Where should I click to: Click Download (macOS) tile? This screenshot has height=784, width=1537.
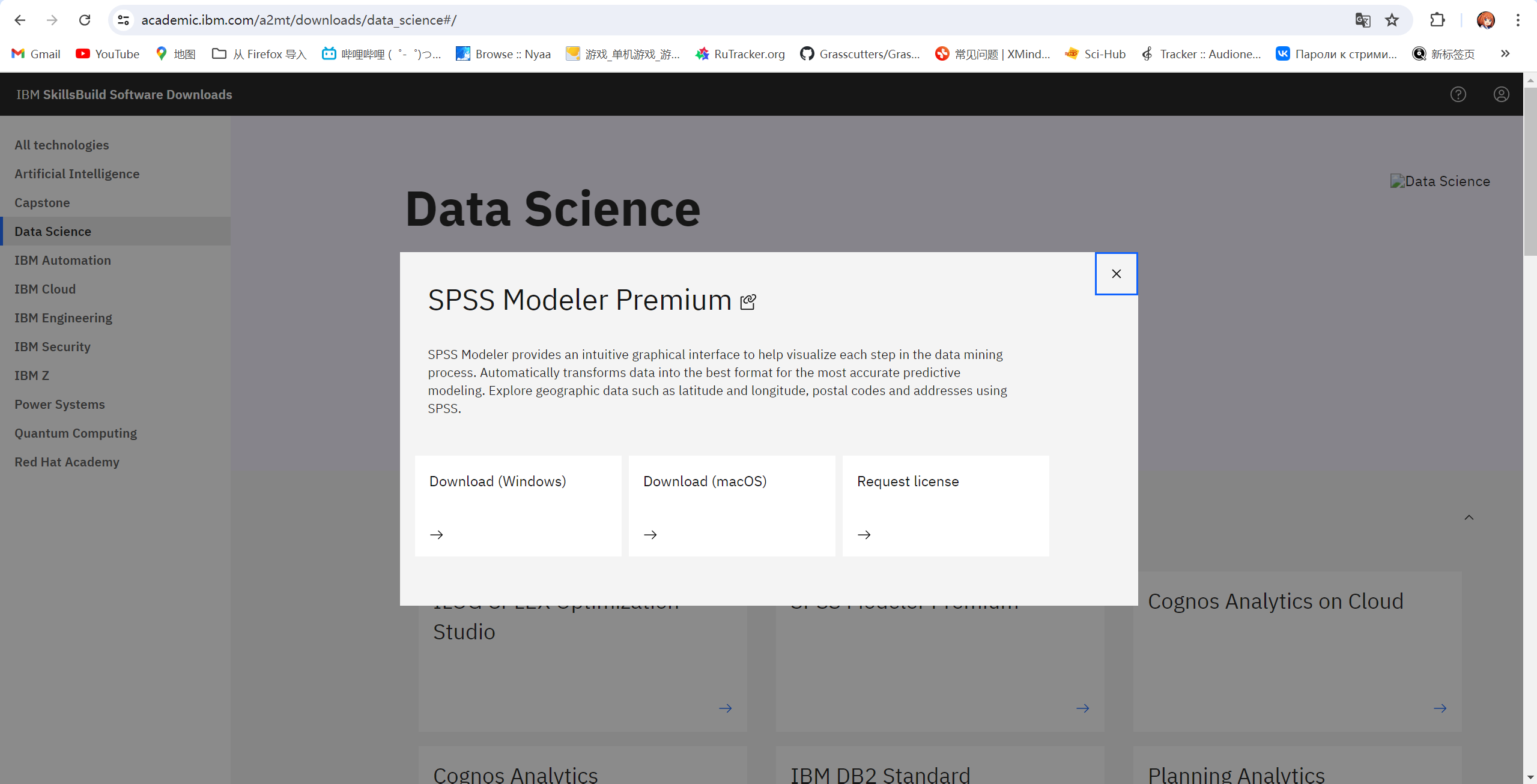(732, 505)
